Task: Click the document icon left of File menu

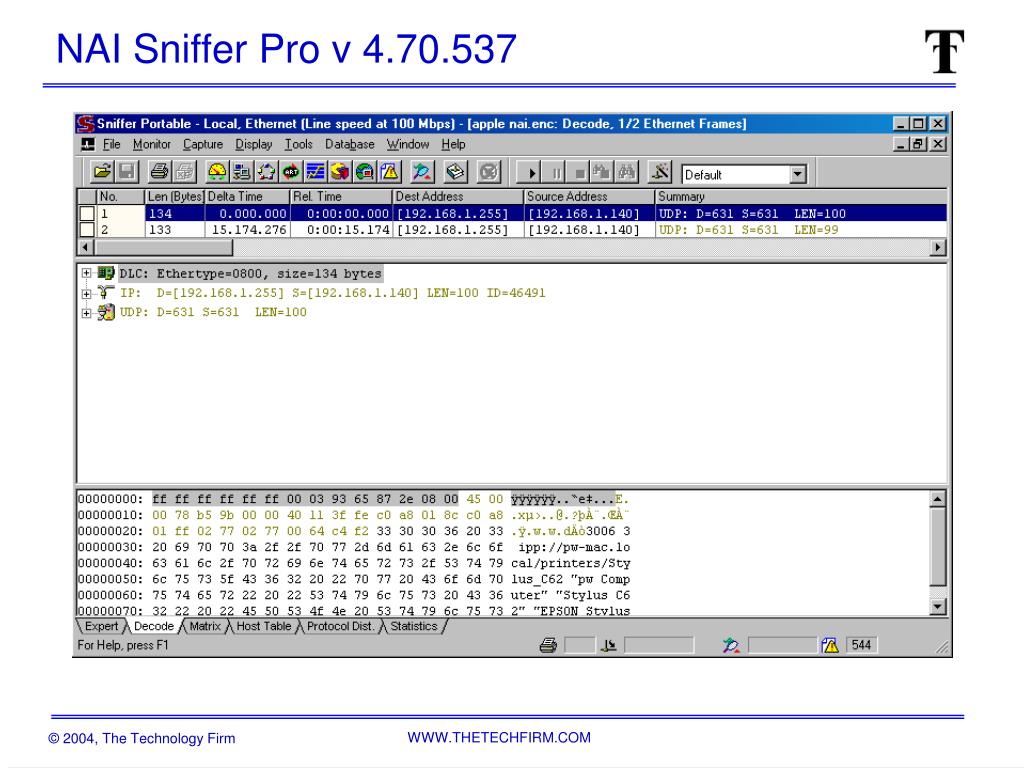Action: click(x=88, y=144)
